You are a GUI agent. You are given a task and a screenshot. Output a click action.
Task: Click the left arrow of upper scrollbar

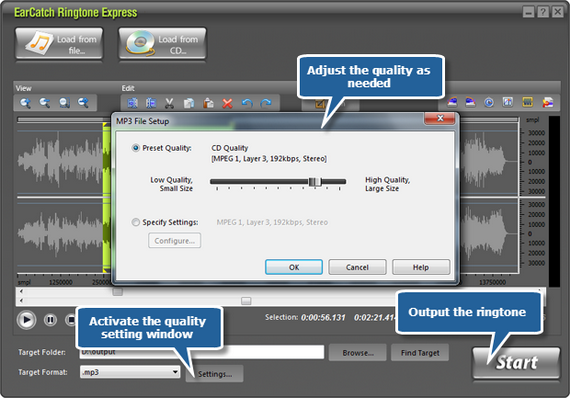(x=21, y=292)
